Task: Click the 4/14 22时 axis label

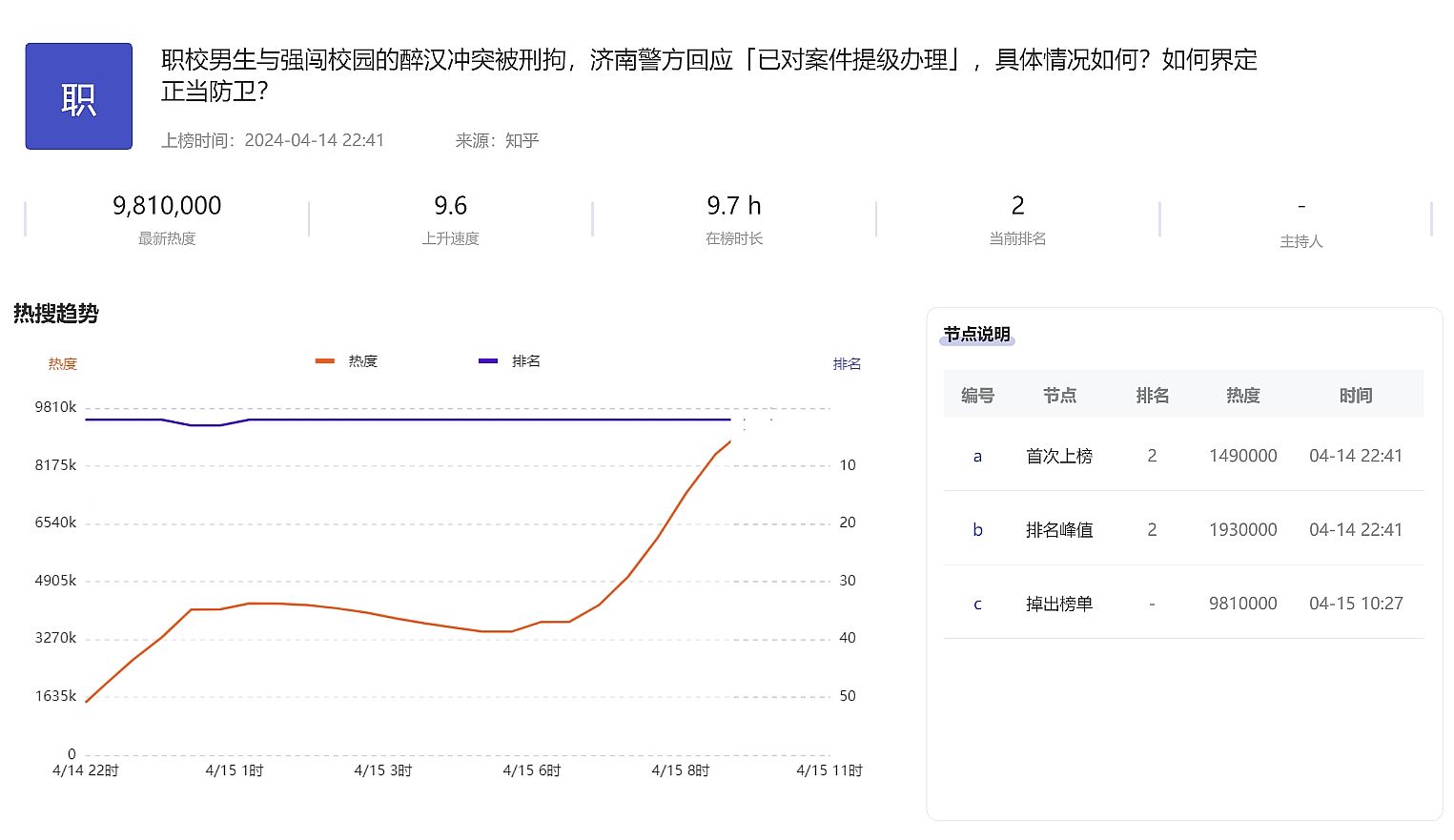Action: pos(86,770)
